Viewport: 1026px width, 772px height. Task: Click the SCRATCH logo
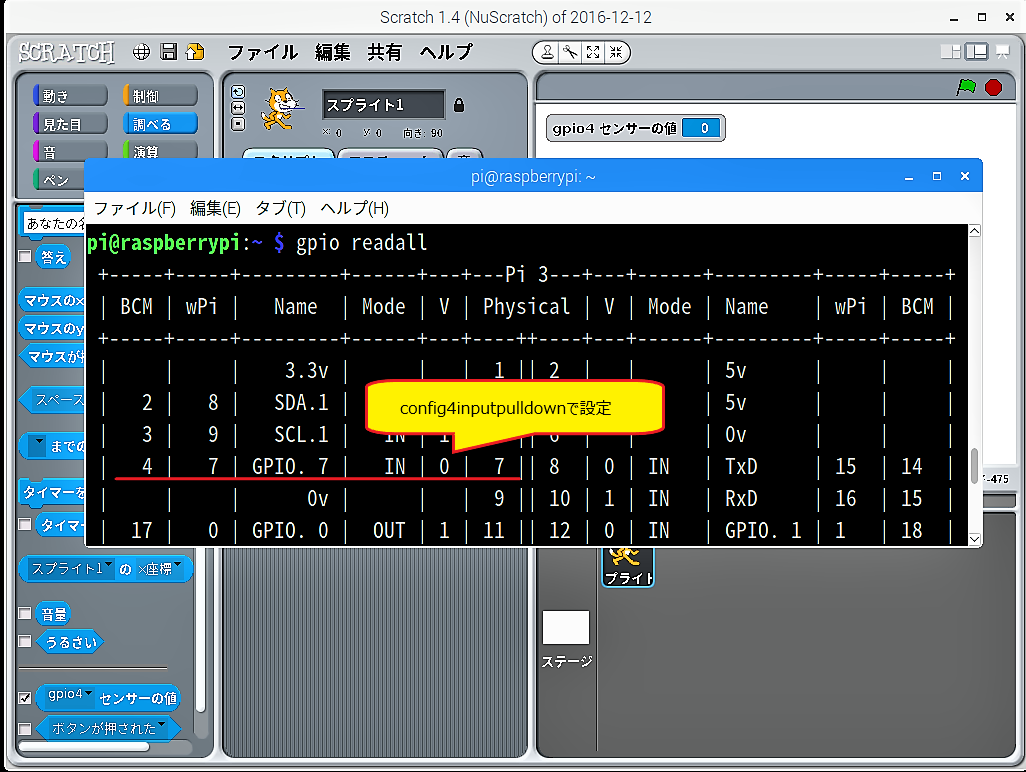coord(67,52)
